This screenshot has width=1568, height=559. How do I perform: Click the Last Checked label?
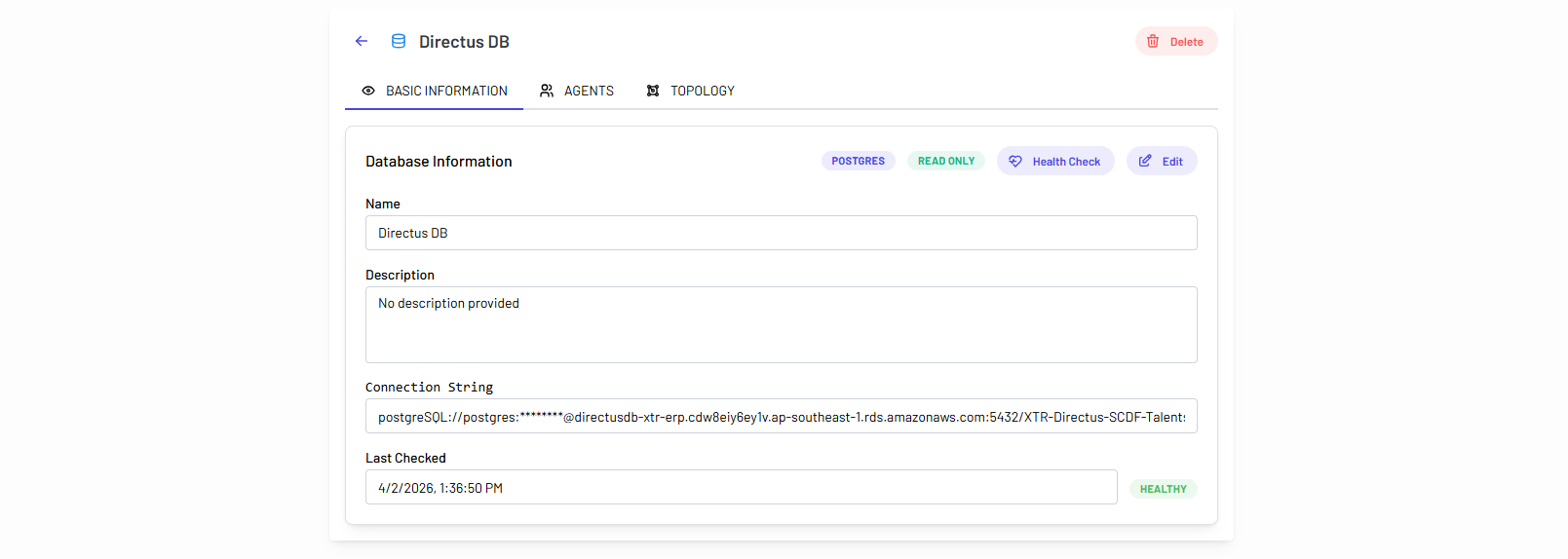[405, 458]
